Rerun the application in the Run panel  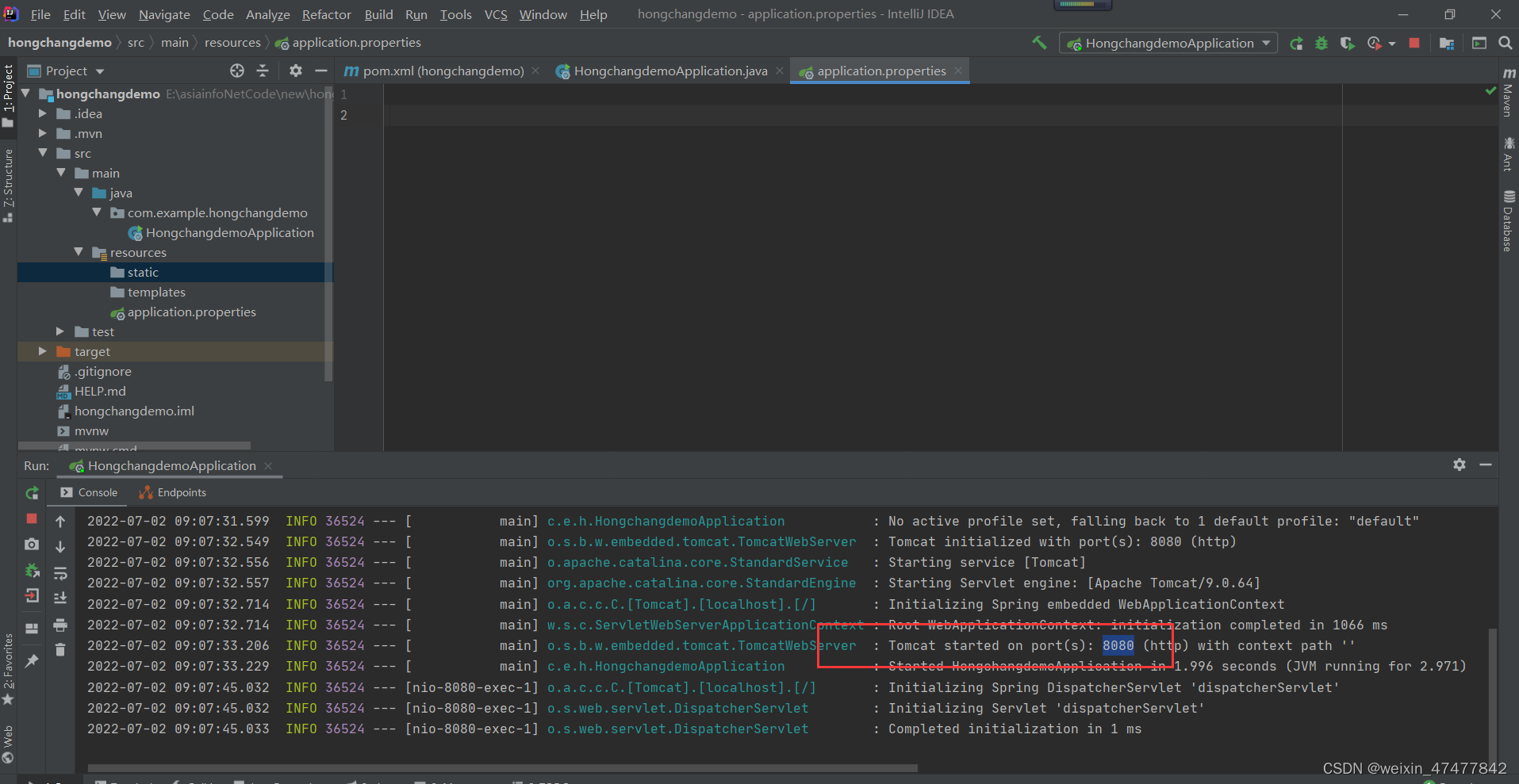tap(32, 493)
